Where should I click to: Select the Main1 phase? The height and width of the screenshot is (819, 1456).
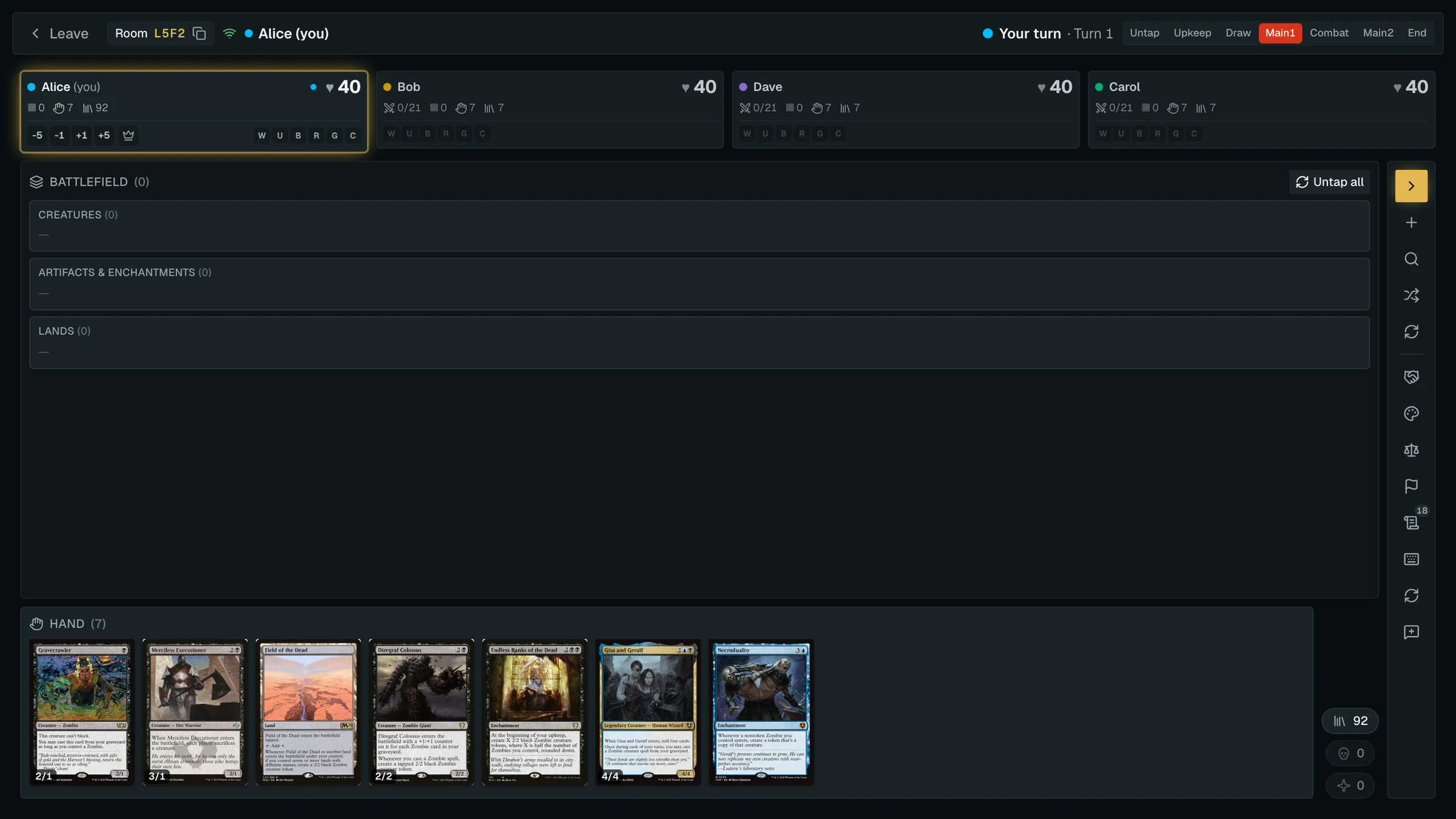1280,33
